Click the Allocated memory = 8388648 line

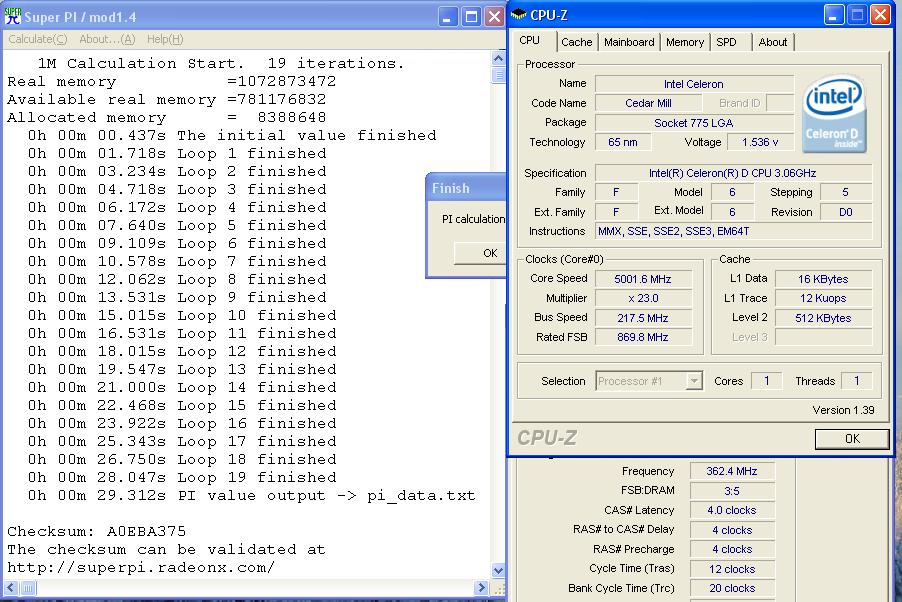[x=167, y=117]
